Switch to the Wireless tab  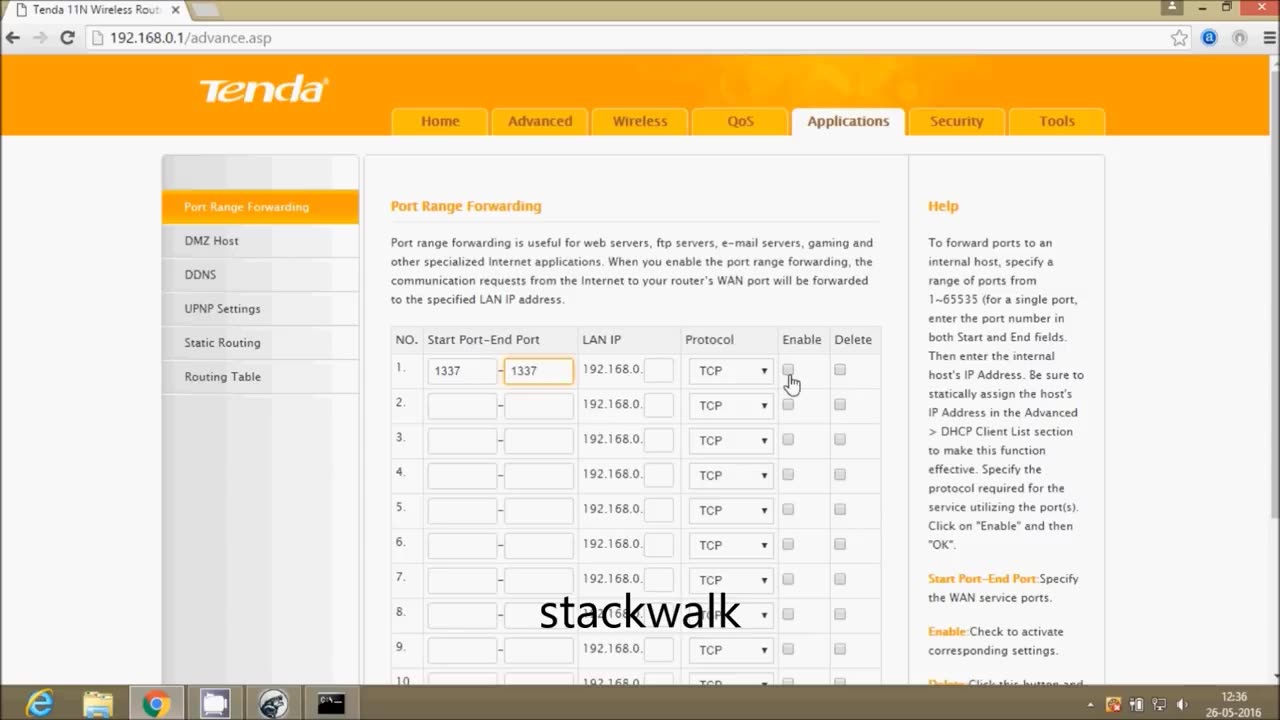point(640,121)
